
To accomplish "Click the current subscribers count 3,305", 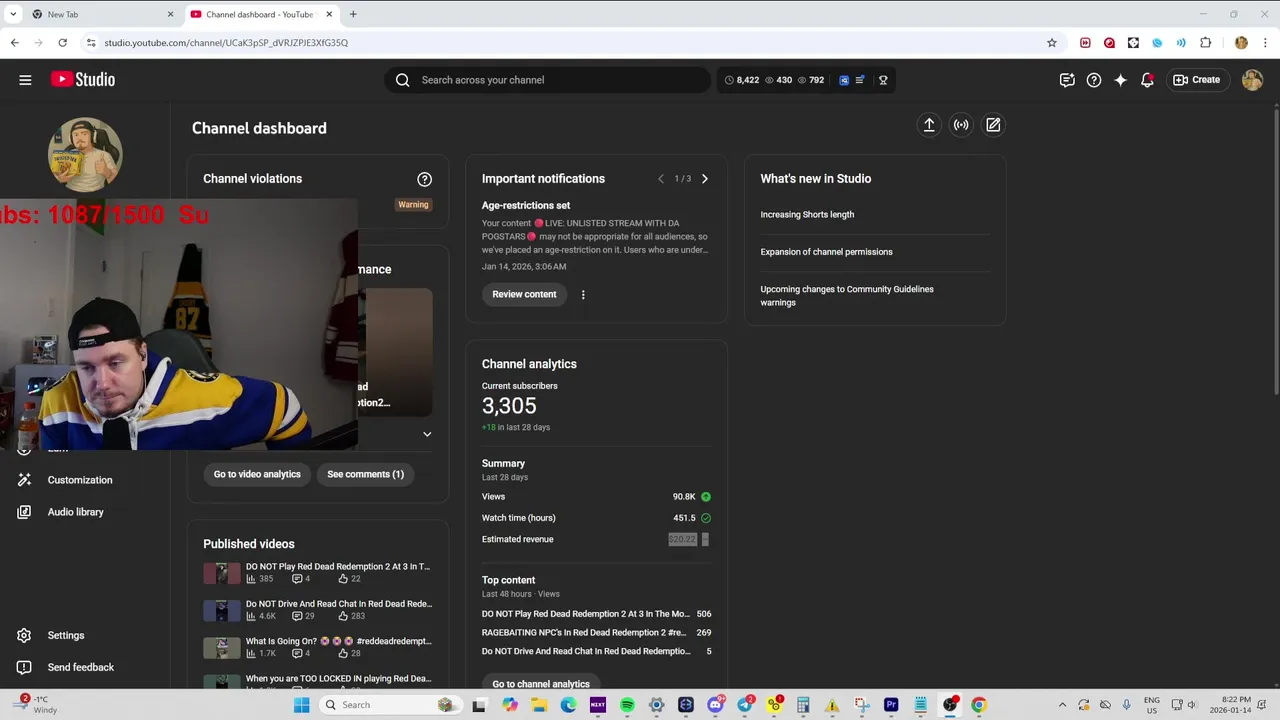I will pyautogui.click(x=509, y=406).
